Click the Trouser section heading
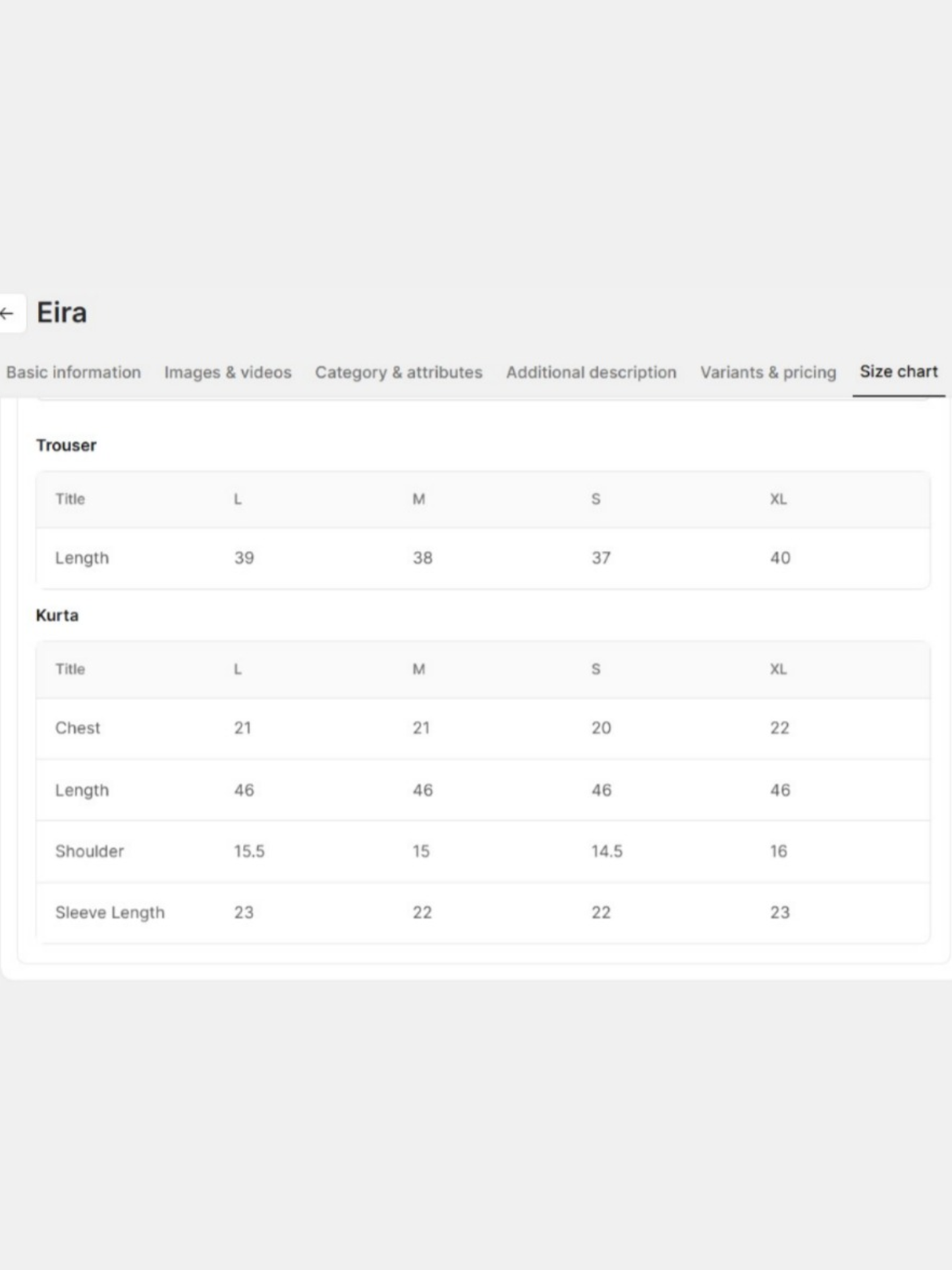The image size is (952, 1270). coord(66,446)
